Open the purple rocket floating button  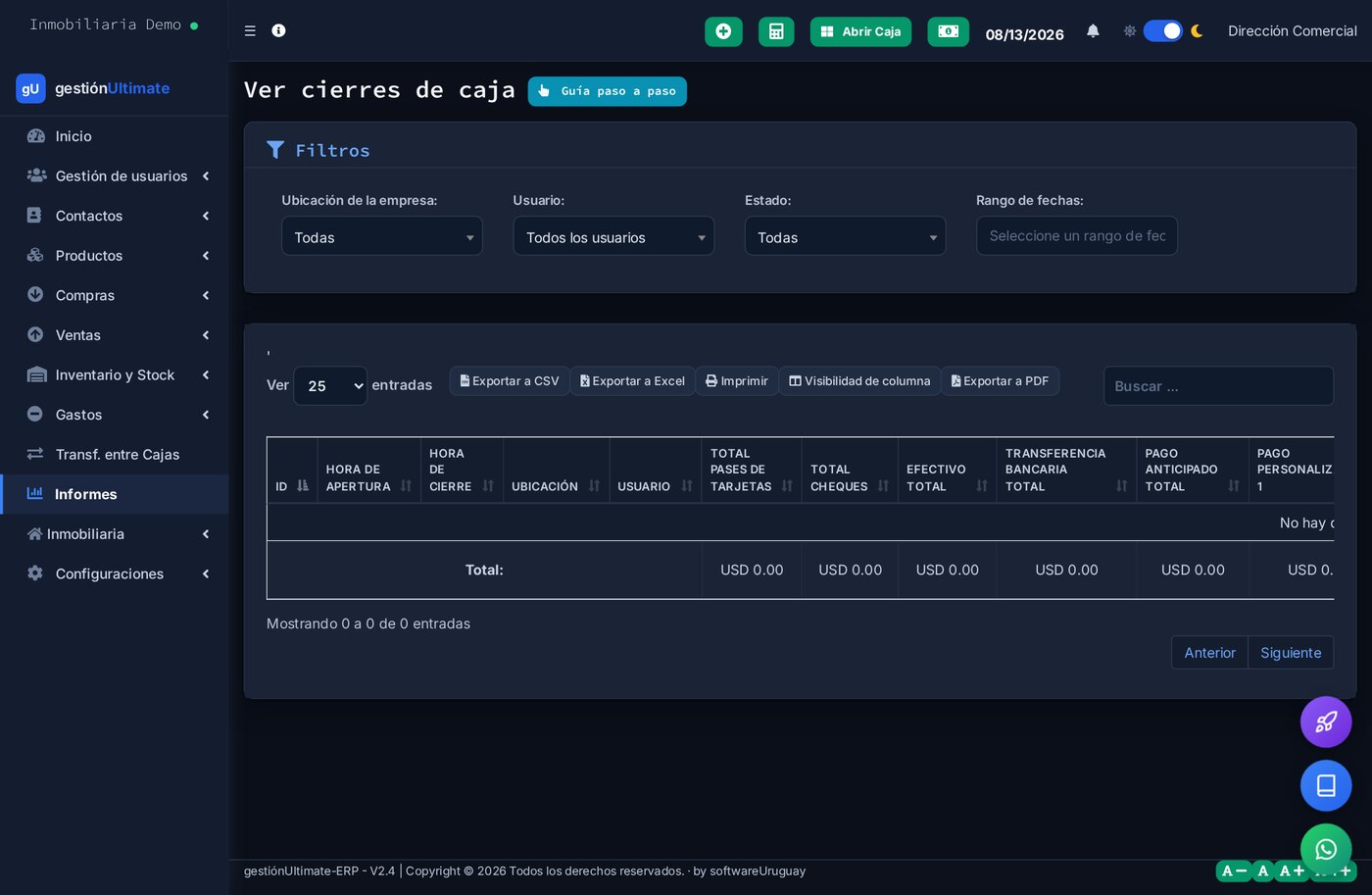(x=1326, y=722)
